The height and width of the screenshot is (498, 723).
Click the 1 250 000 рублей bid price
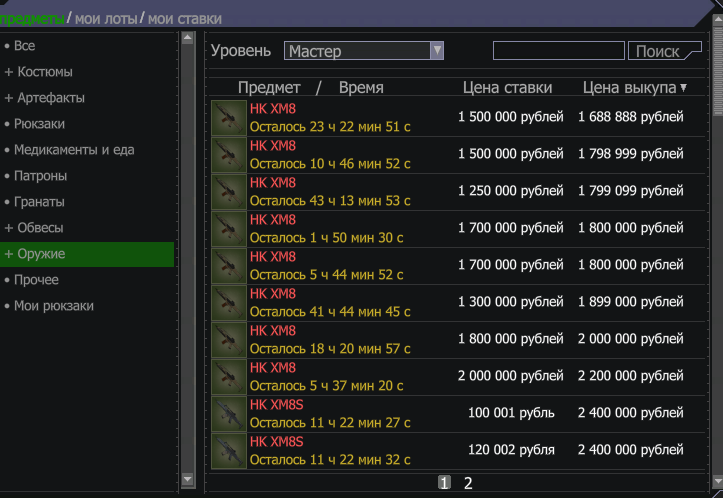(x=510, y=191)
